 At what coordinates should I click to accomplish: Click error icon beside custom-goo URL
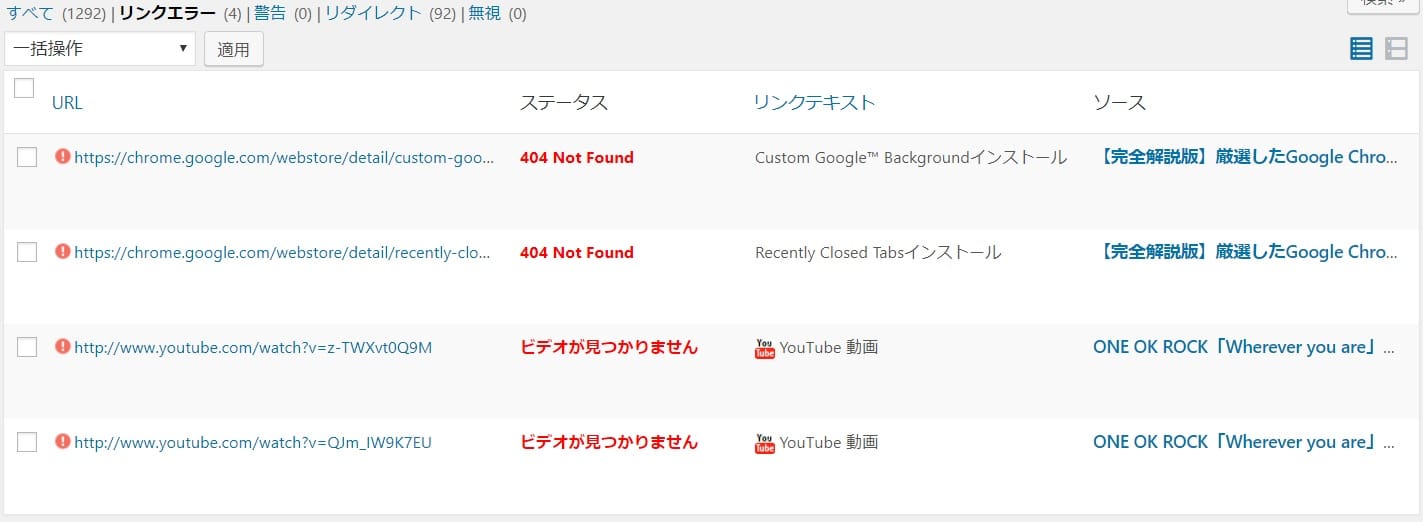pos(63,157)
